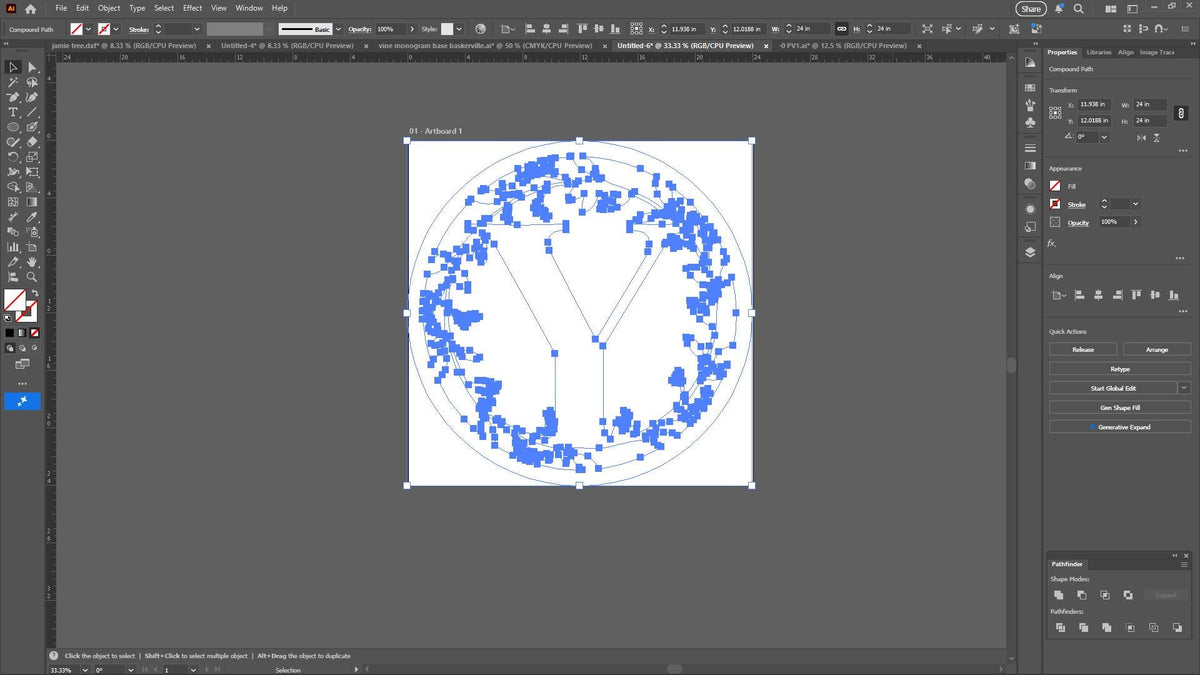Select the Gradient tool
Screen dimensions: 1200x675
(x=32, y=202)
